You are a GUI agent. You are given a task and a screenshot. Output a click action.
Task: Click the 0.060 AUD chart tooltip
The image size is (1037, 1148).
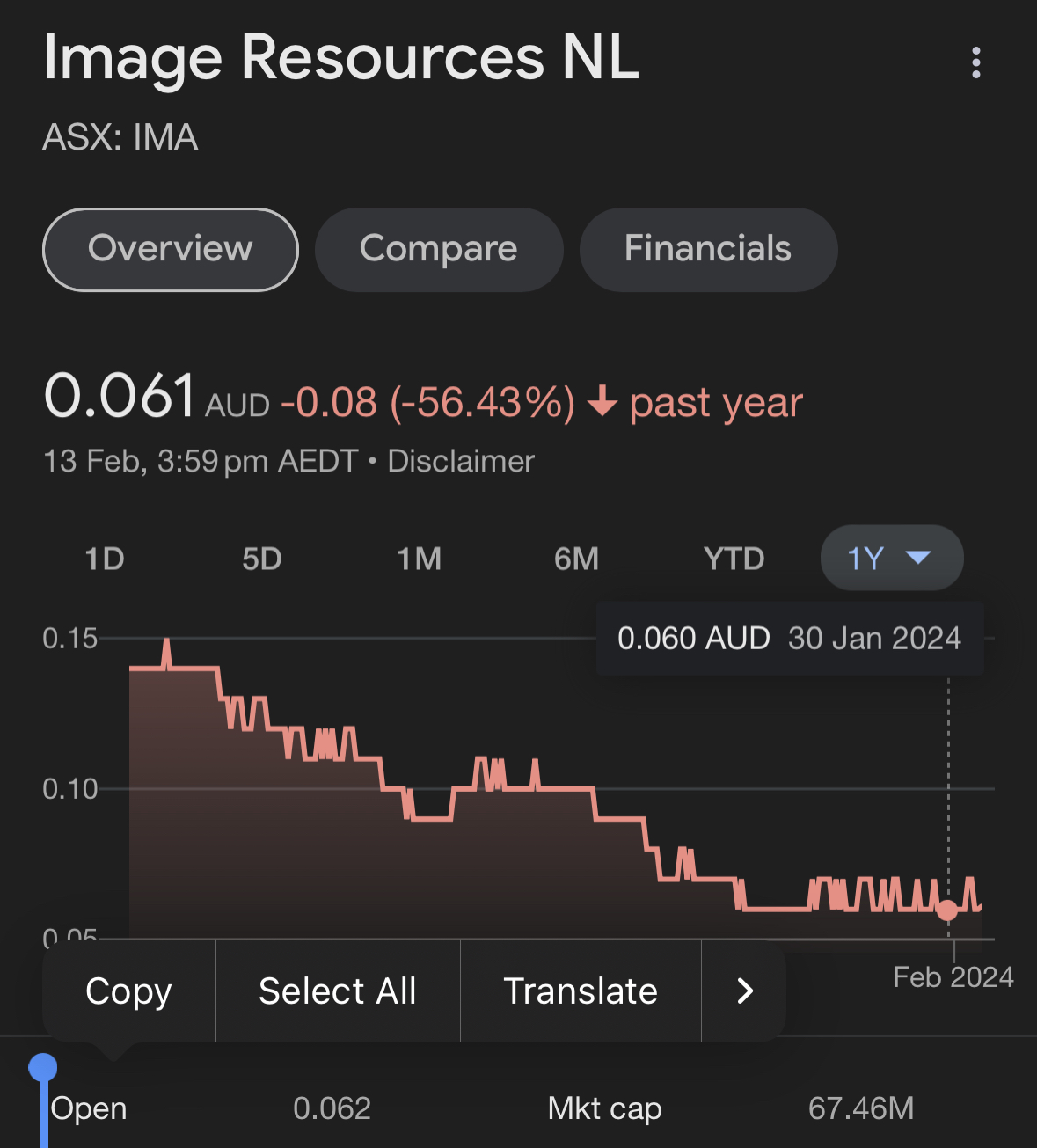pyautogui.click(x=789, y=639)
